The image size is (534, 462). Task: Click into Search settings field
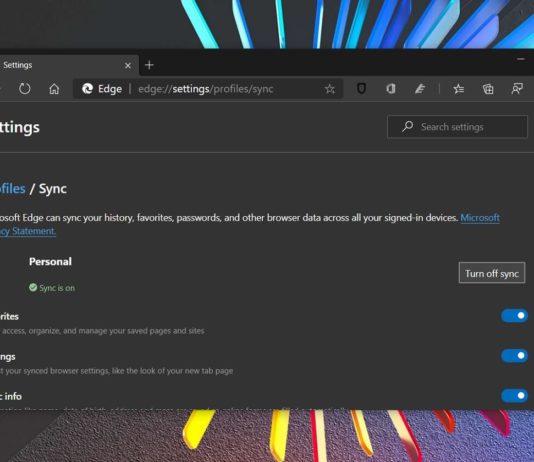tap(457, 127)
